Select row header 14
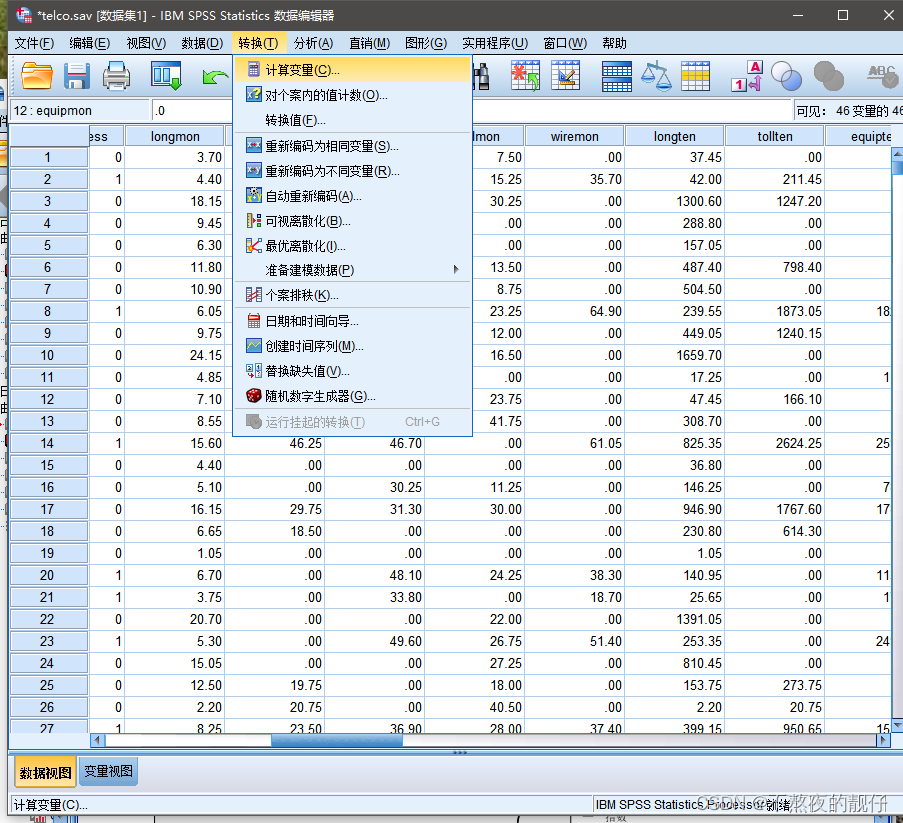The height and width of the screenshot is (823, 903). [48, 443]
